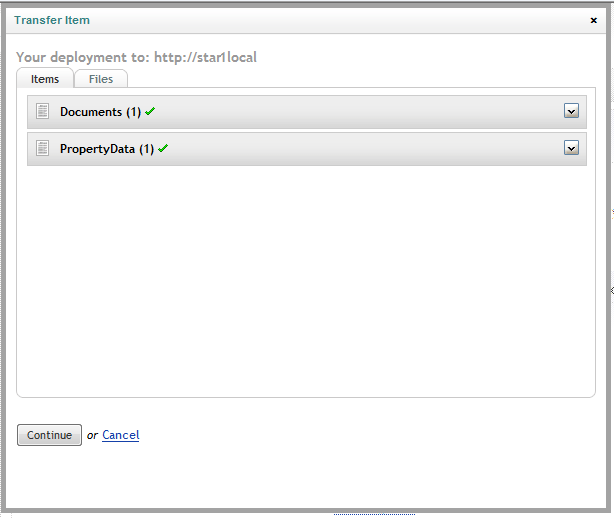Click the deployment URL heading text

click(136, 57)
